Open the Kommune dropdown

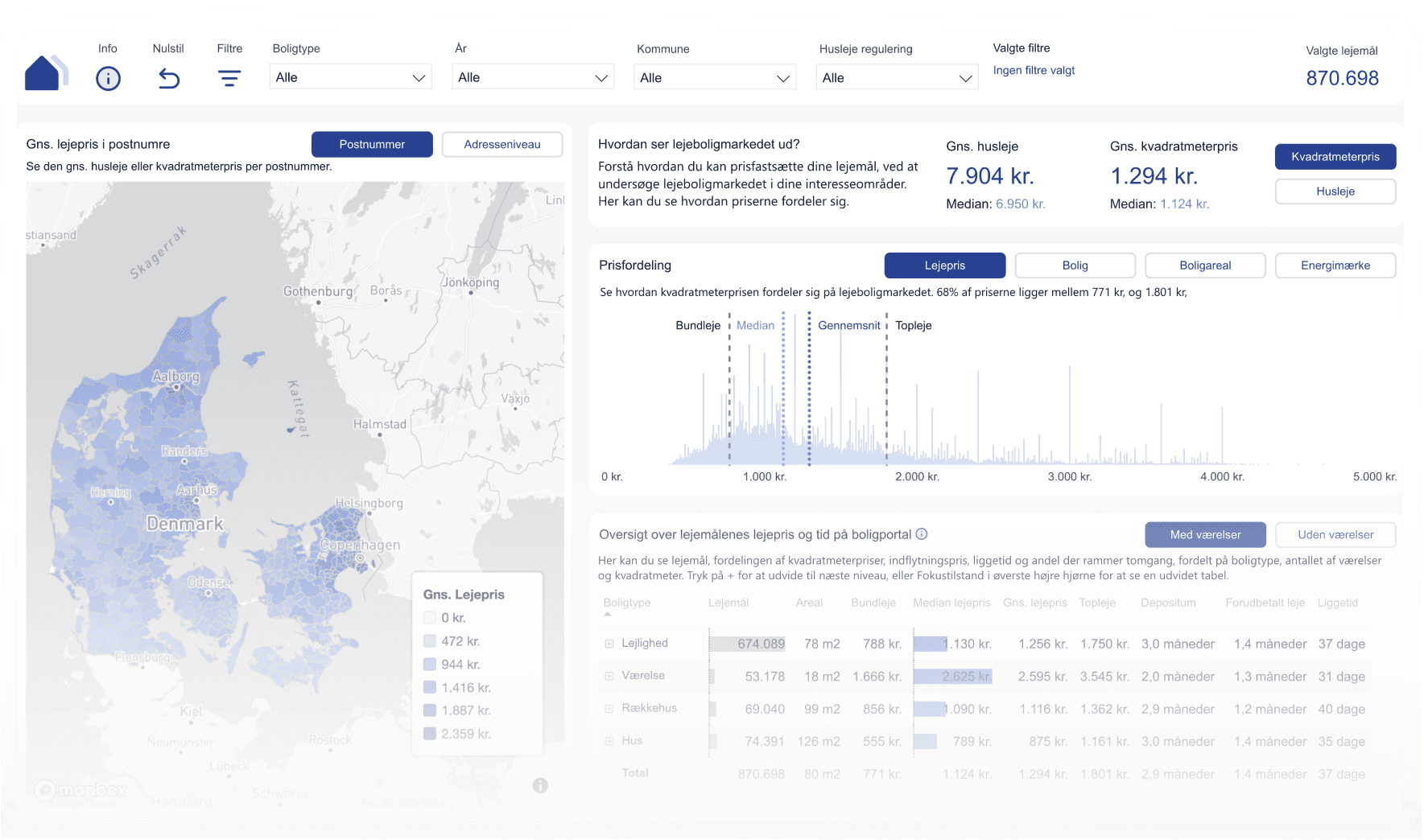click(x=715, y=78)
